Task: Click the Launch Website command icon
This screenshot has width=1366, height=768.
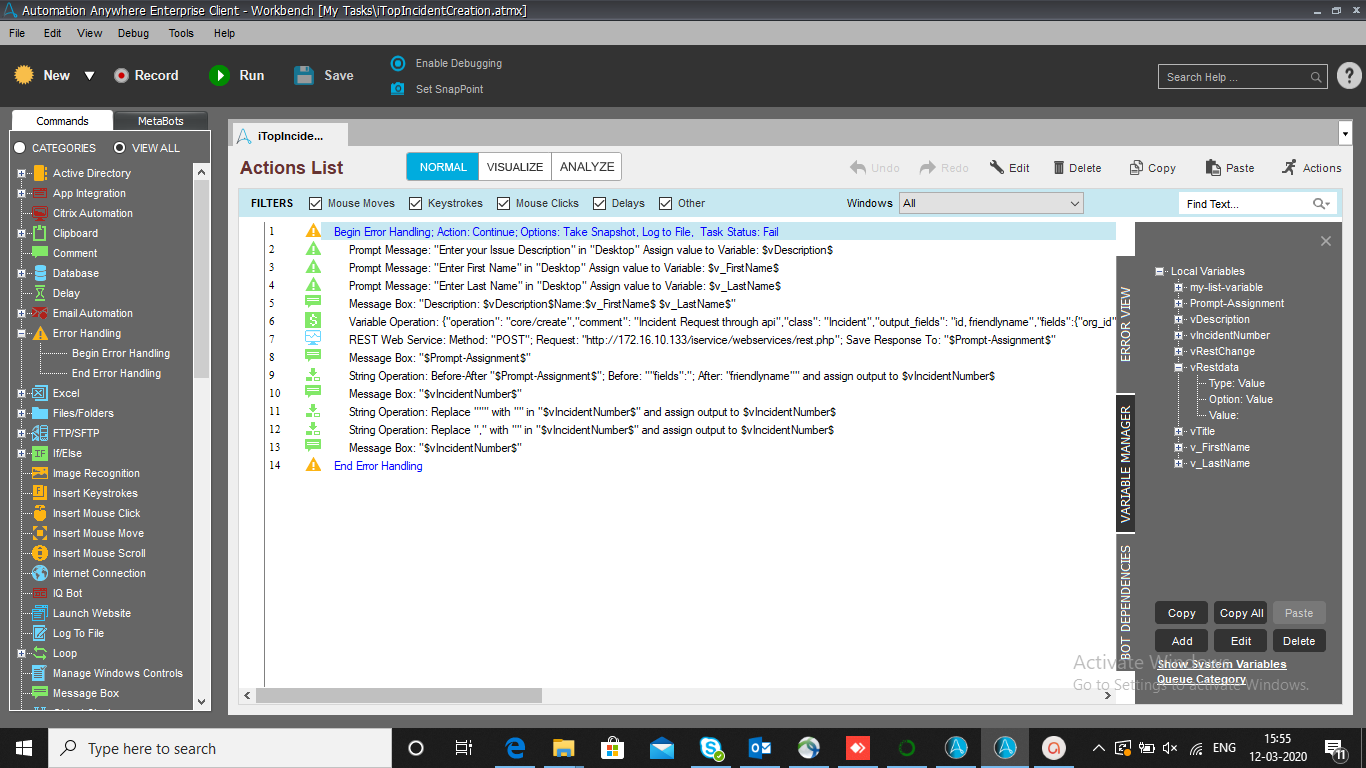Action: [40, 613]
